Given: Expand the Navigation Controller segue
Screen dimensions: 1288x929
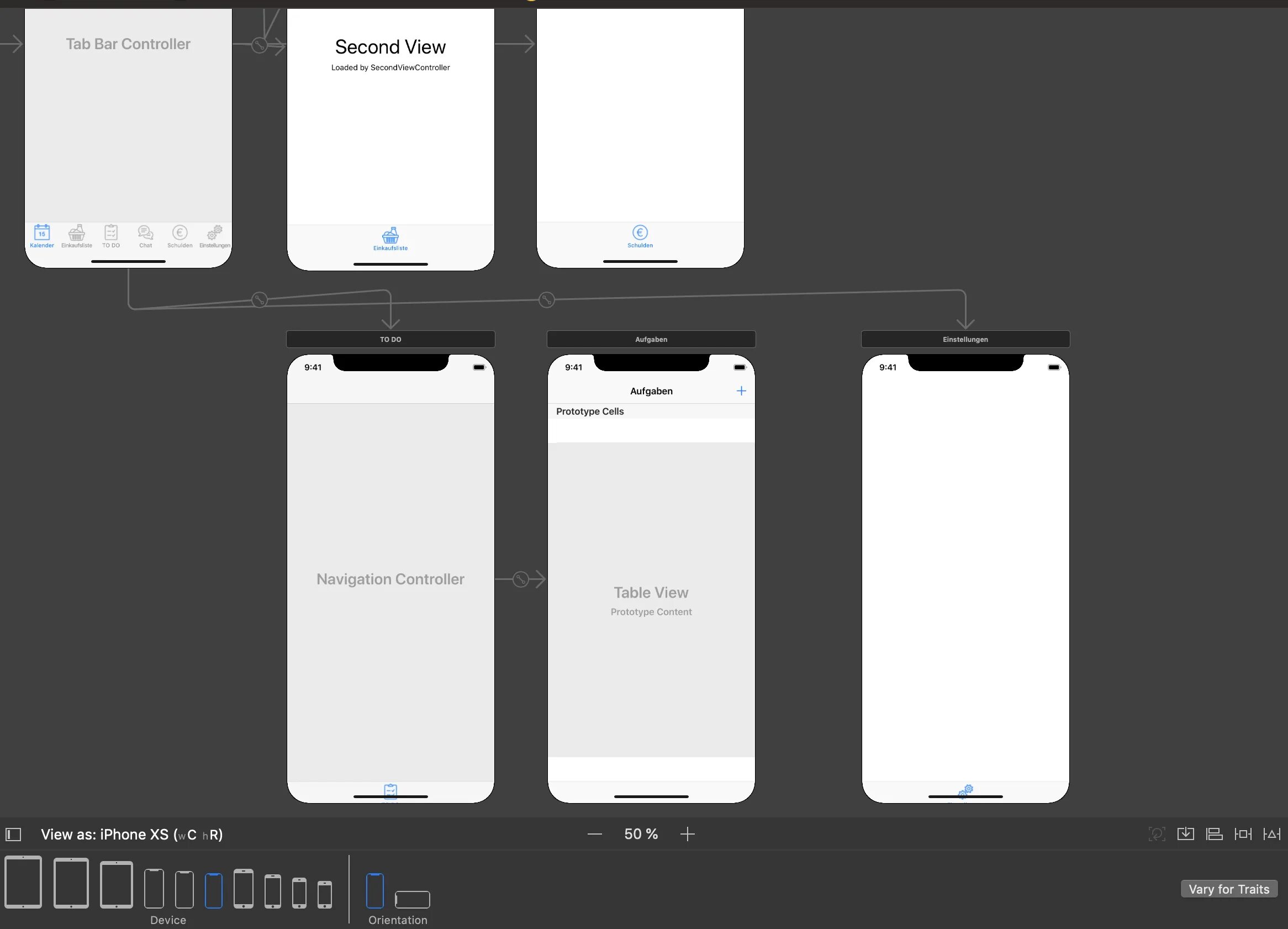Looking at the screenshot, I should click(520, 579).
